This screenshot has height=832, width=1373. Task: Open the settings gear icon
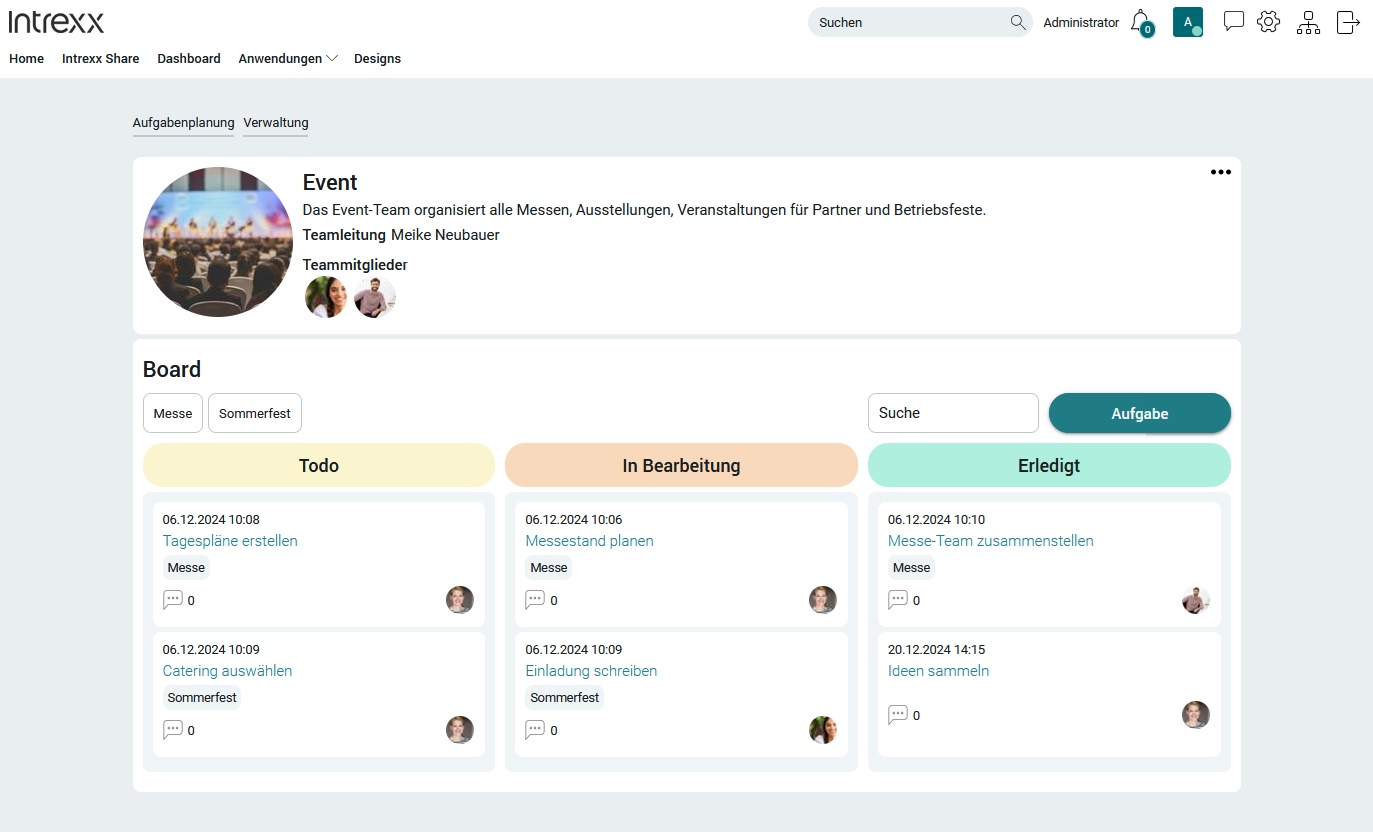click(x=1269, y=21)
